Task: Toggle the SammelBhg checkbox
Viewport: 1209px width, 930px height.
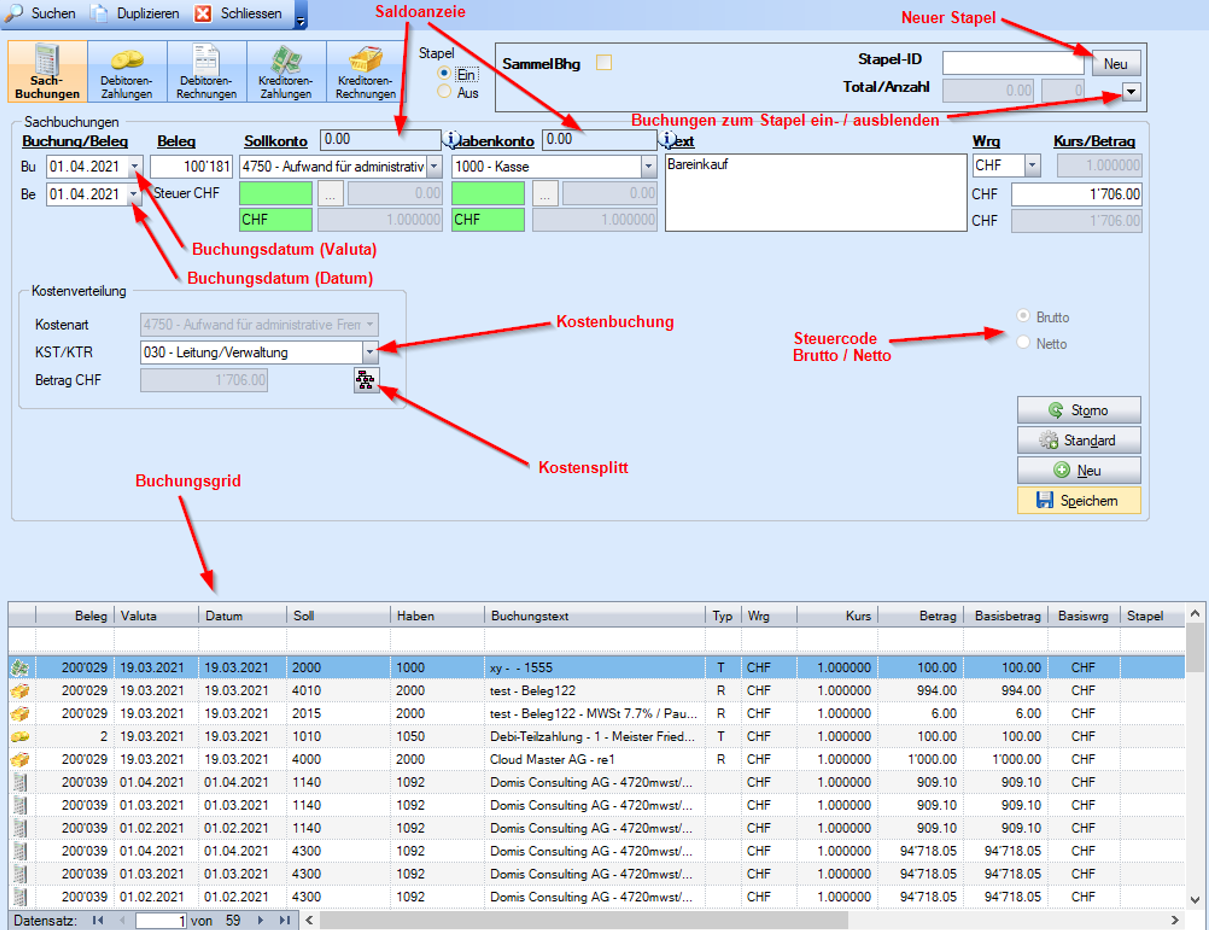Action: 603,63
